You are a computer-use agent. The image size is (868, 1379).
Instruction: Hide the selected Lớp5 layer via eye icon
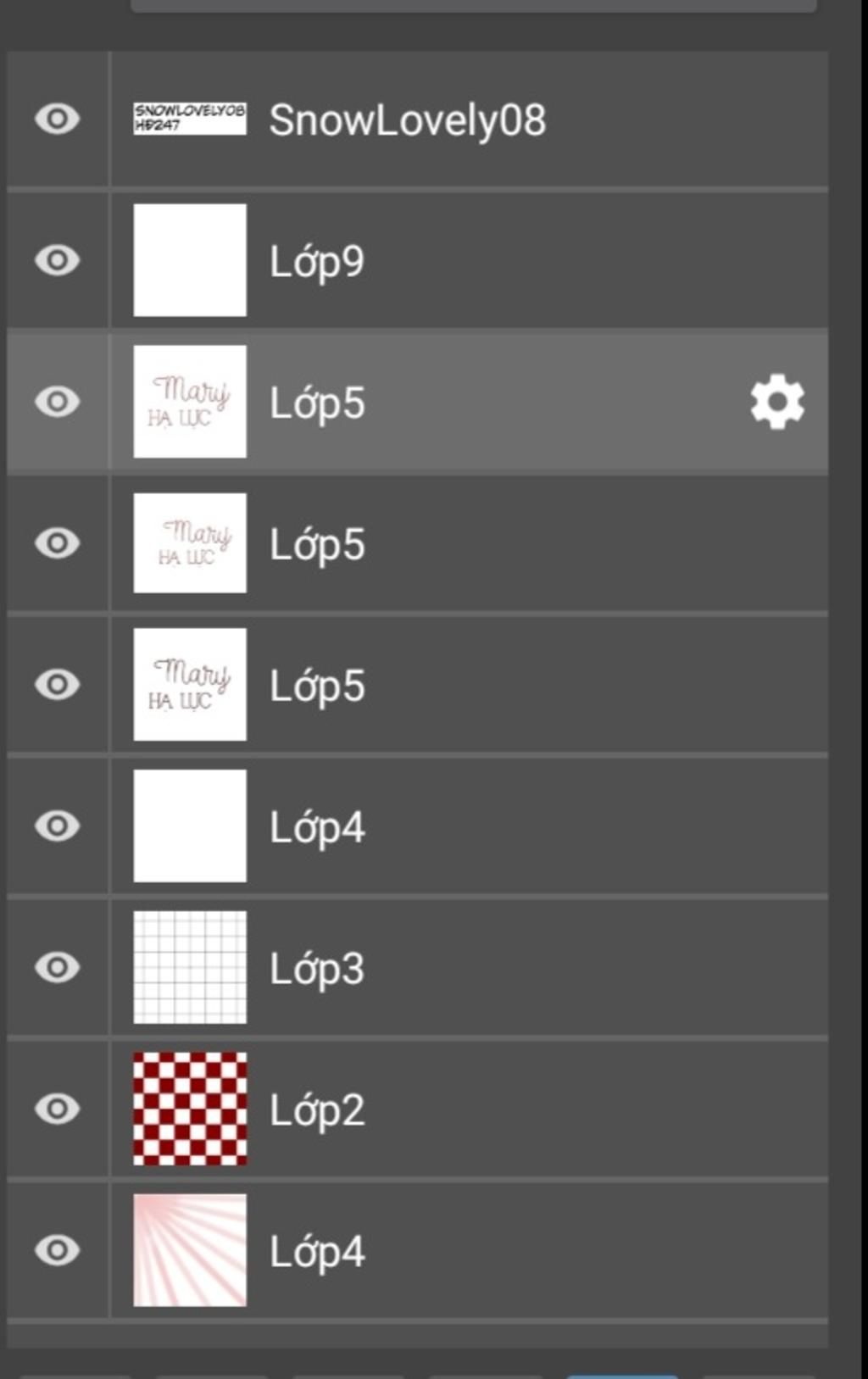pos(57,402)
